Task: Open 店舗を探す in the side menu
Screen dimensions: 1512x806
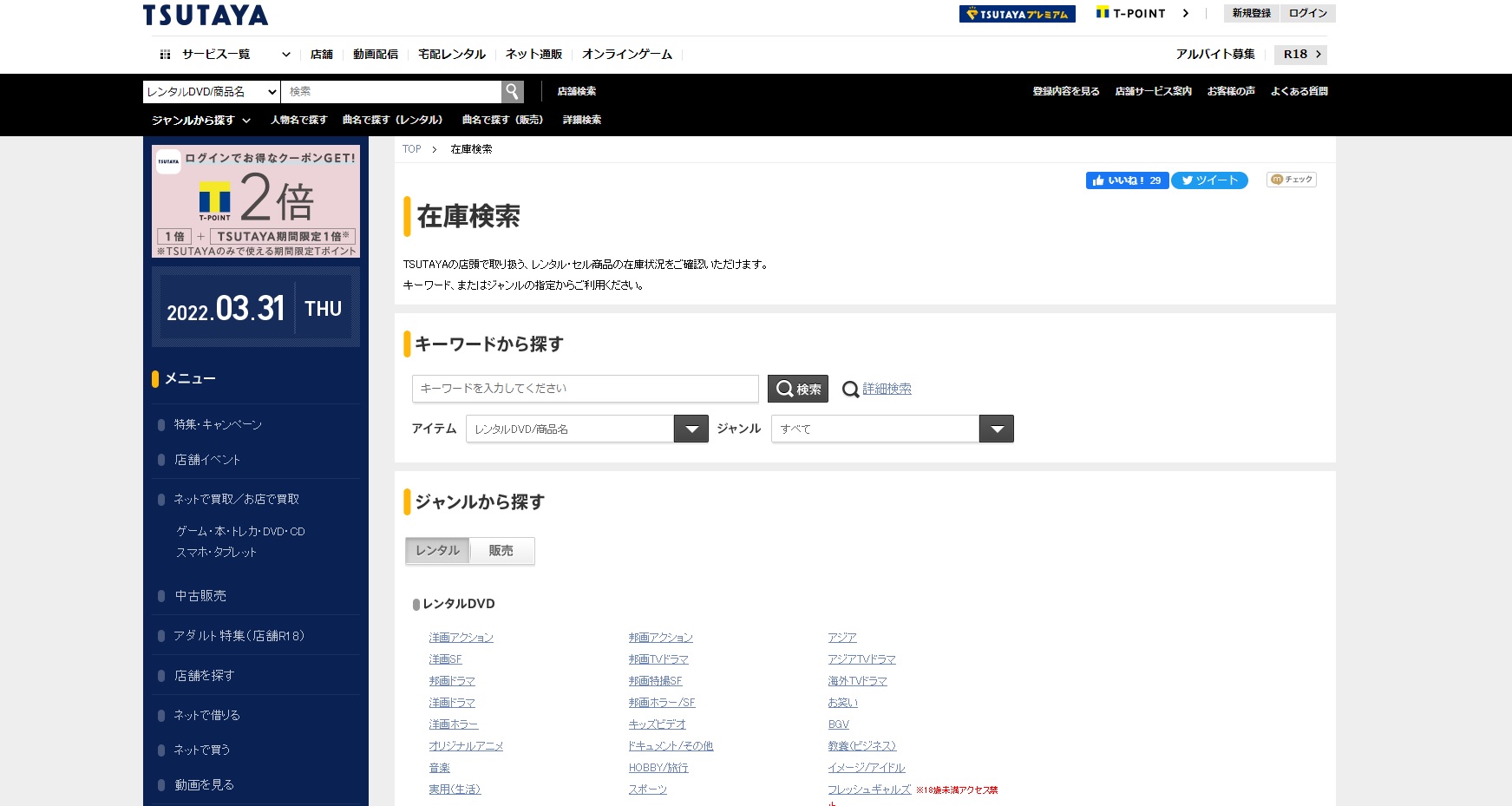Action: click(204, 676)
